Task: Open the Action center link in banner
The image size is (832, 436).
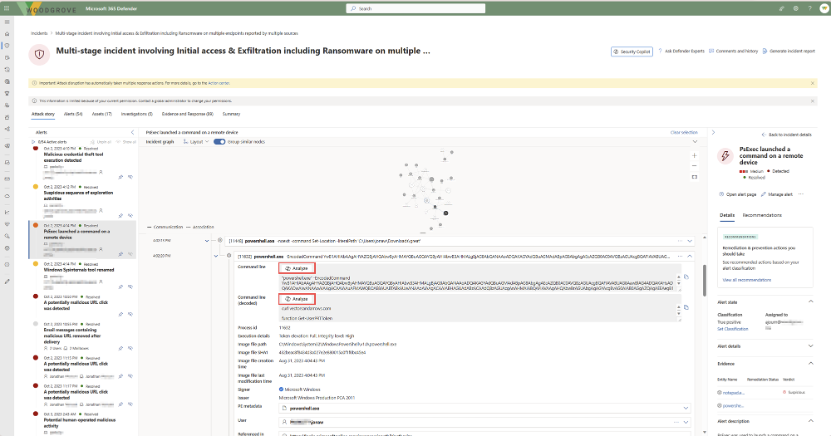Action: coord(219,83)
